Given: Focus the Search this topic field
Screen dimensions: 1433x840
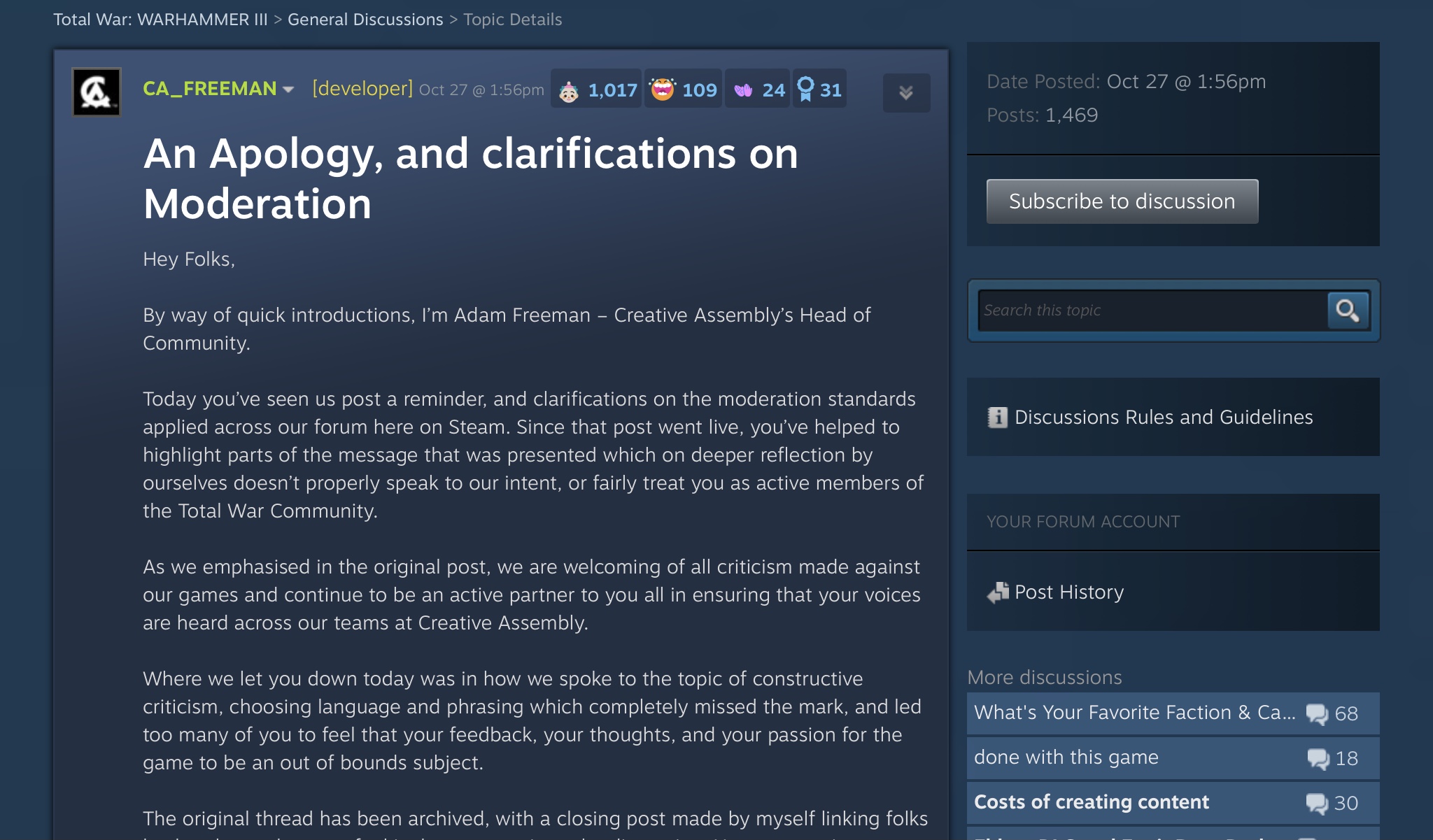Looking at the screenshot, I should (x=1152, y=311).
